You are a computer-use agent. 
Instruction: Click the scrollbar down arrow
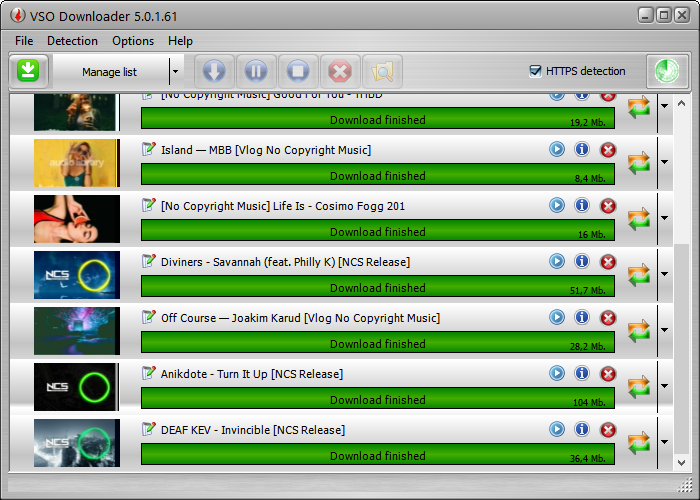click(681, 462)
